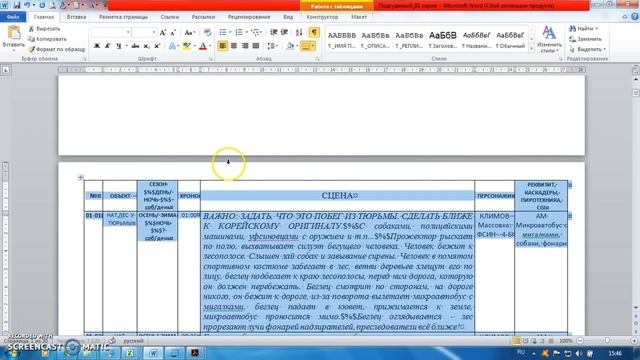The image size is (640, 360).
Task: Click the СЦЕНА table header cell
Action: tap(337, 196)
